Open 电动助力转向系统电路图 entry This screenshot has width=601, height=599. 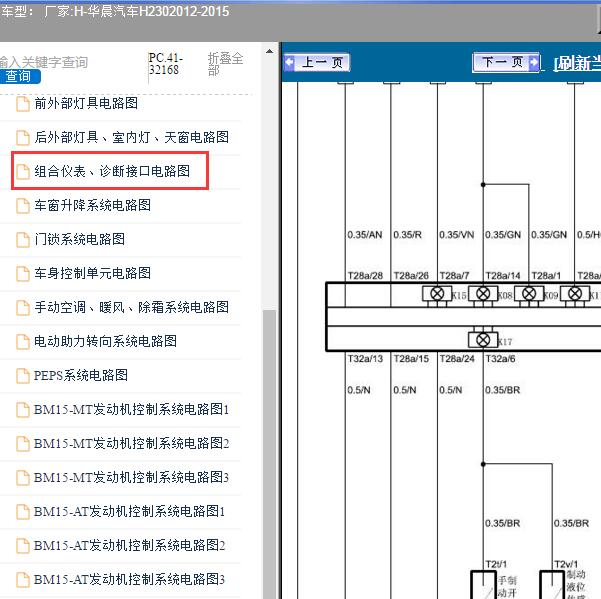click(105, 341)
